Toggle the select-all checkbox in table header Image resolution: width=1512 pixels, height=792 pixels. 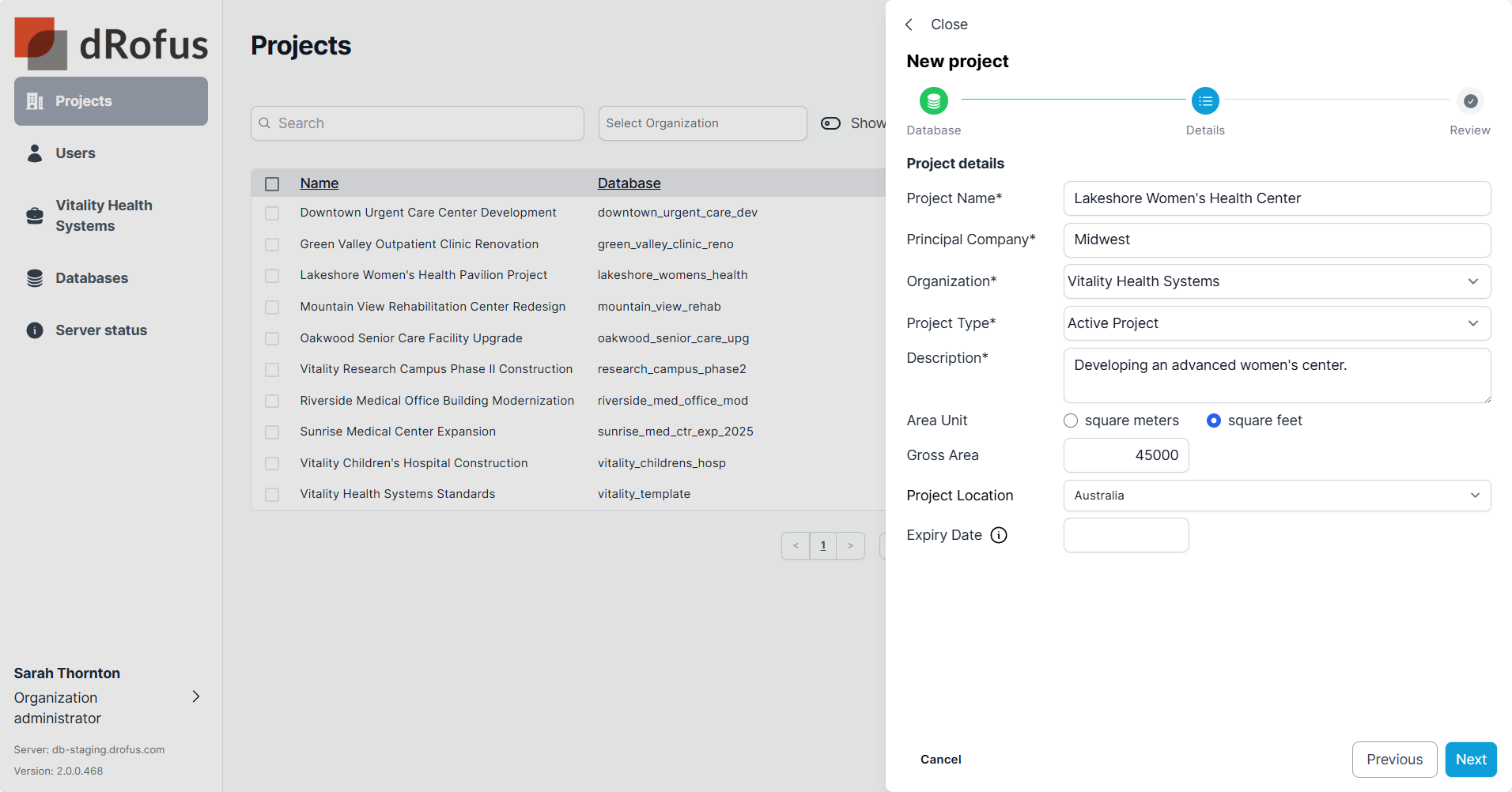[x=272, y=184]
